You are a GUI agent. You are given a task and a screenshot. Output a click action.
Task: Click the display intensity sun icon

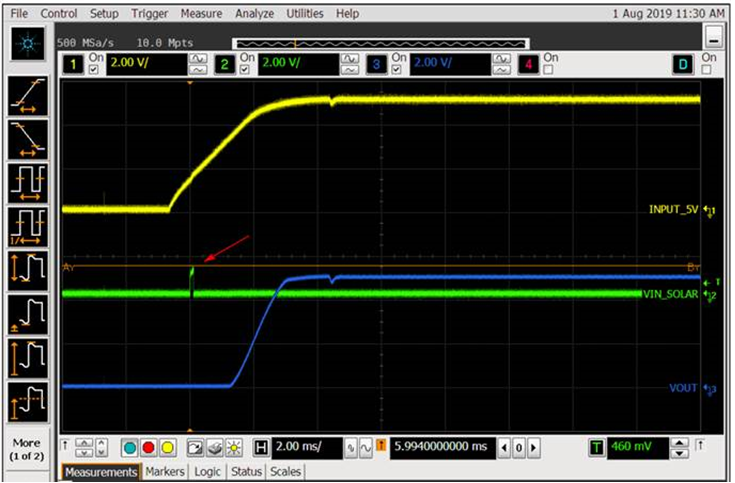234,448
